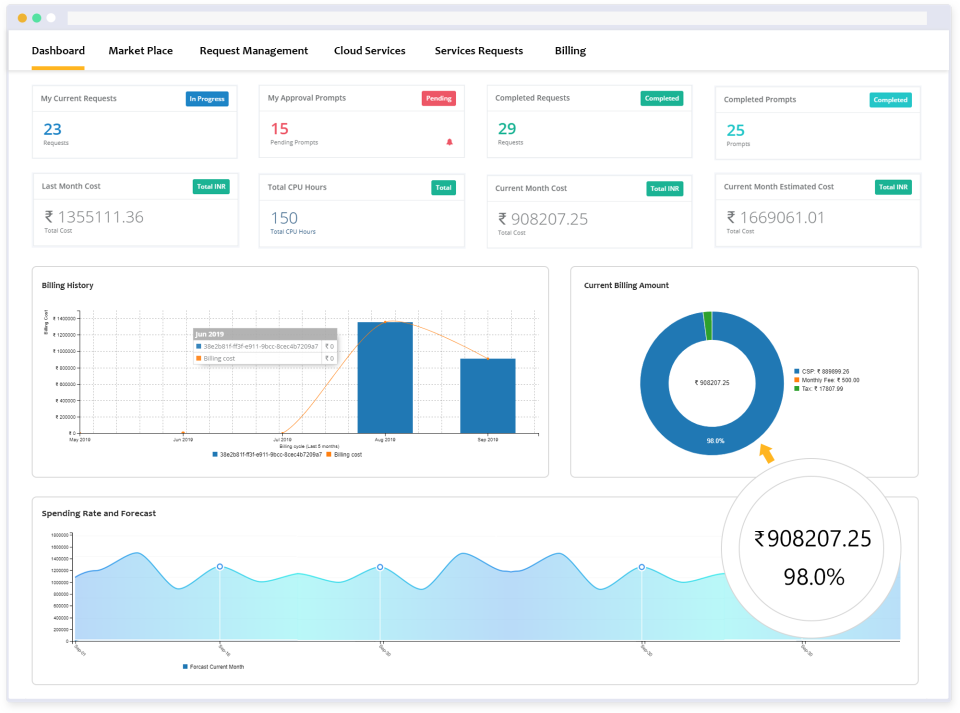Toggle the Forecast Current Month legend marker
960x713 pixels.
click(183, 665)
